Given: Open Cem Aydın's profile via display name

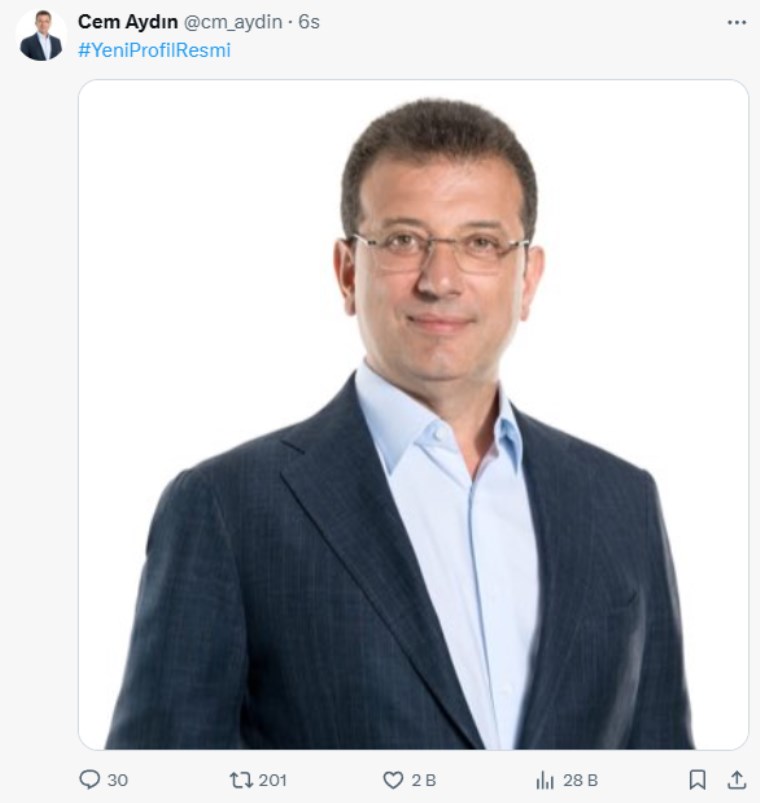Looking at the screenshot, I should 128,22.
